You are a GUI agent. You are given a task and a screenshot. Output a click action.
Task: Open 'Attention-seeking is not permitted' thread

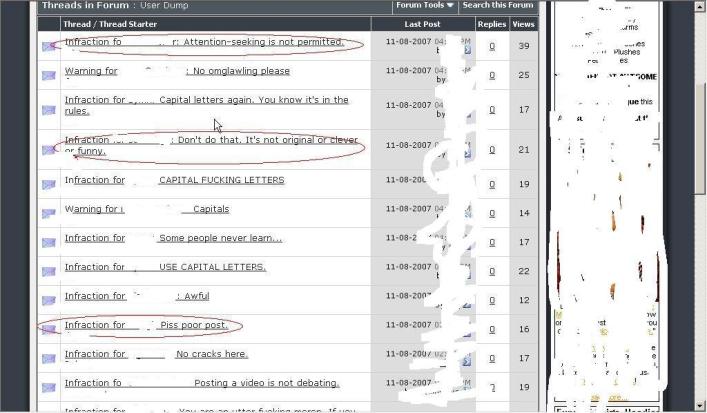click(264, 42)
